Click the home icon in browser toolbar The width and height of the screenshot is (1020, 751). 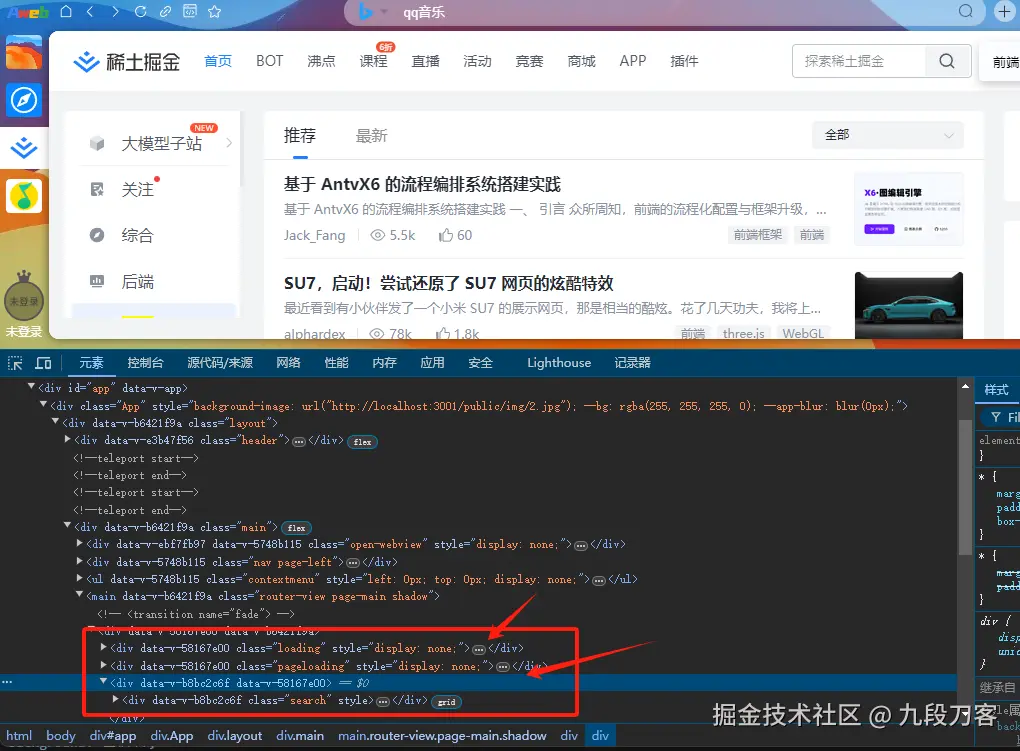point(66,11)
